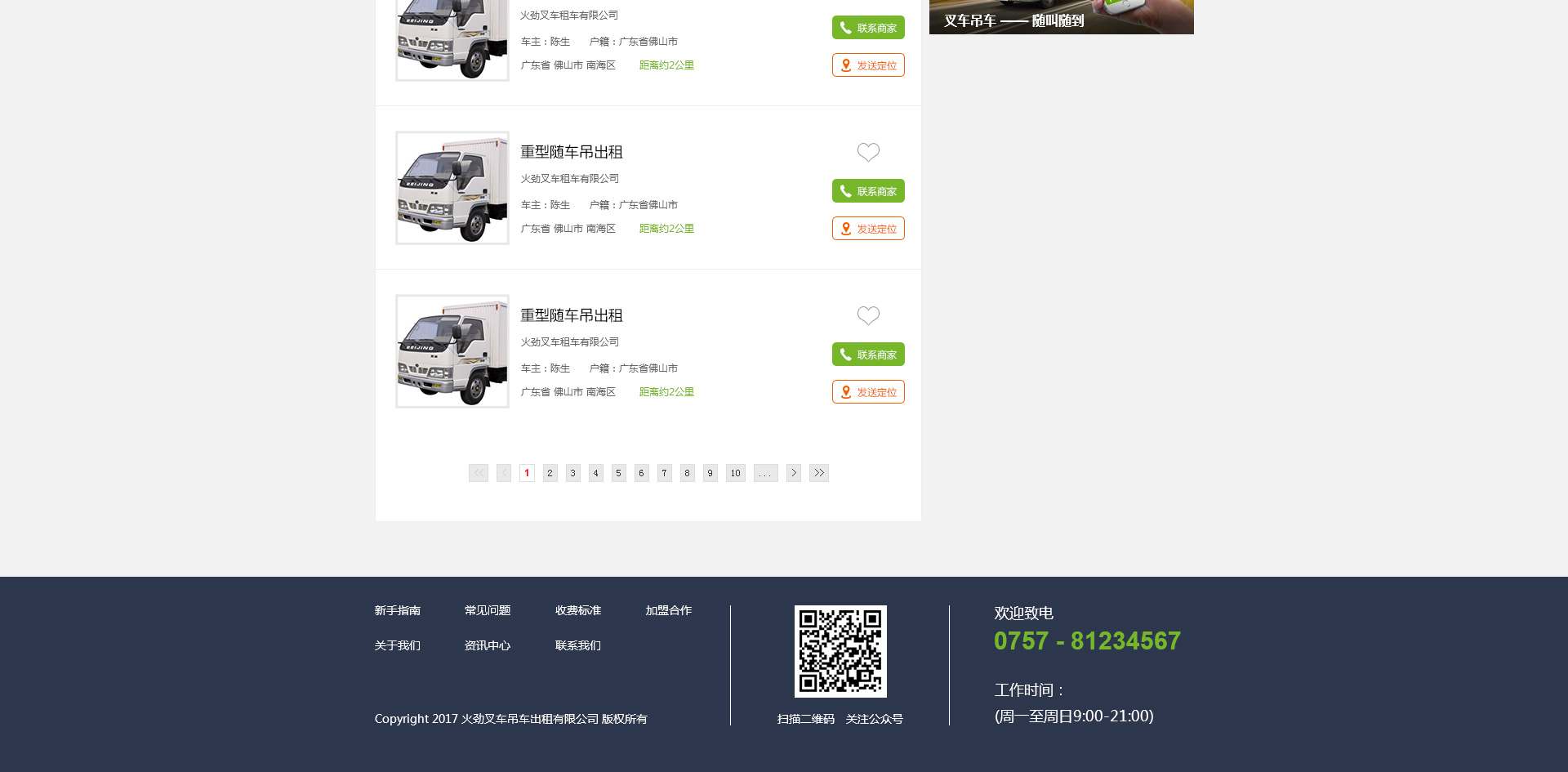The height and width of the screenshot is (772, 1568).
Task: Open the last listing title 重型随车吊出租
Action: tap(572, 315)
